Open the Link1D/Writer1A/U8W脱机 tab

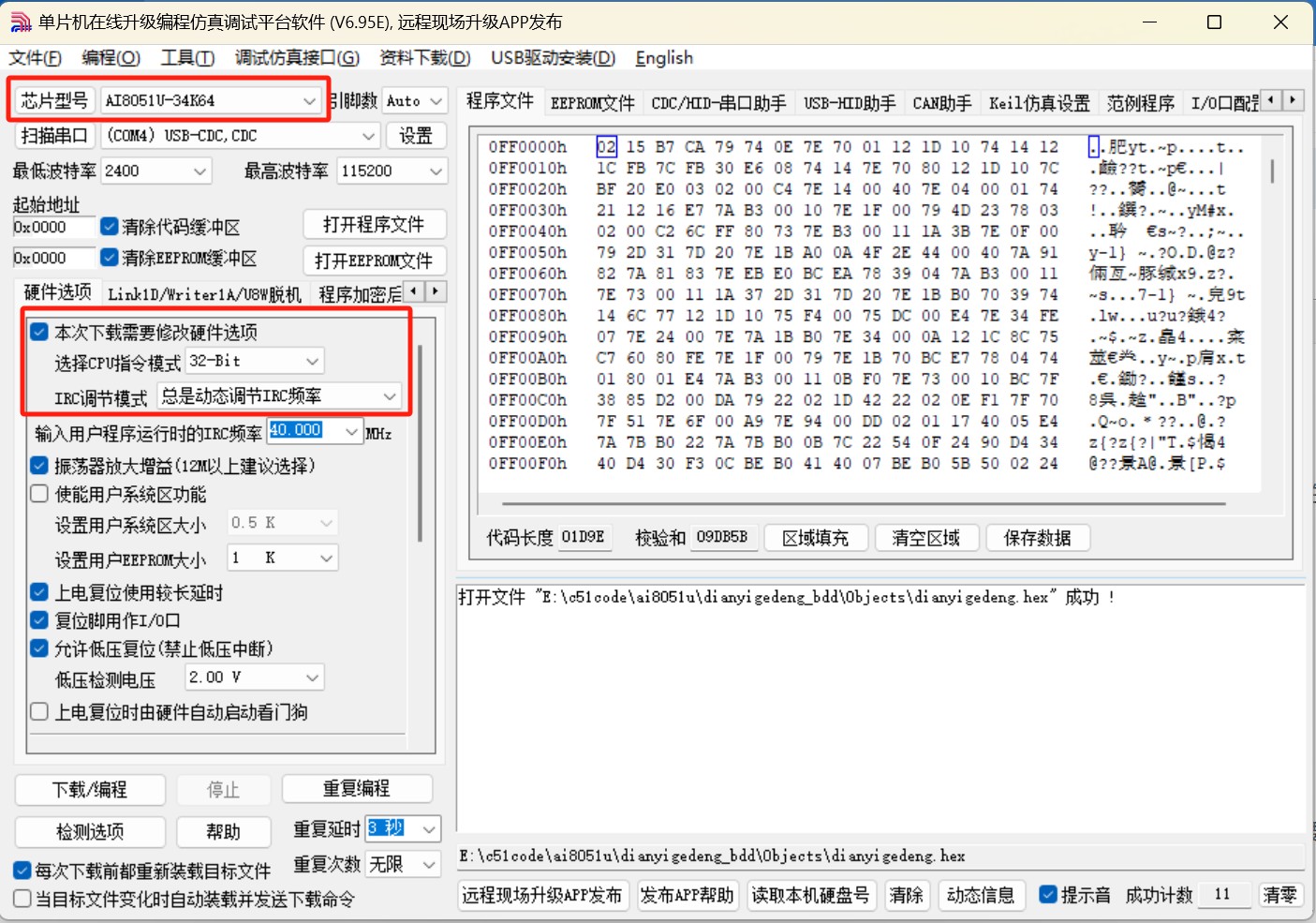point(204,294)
